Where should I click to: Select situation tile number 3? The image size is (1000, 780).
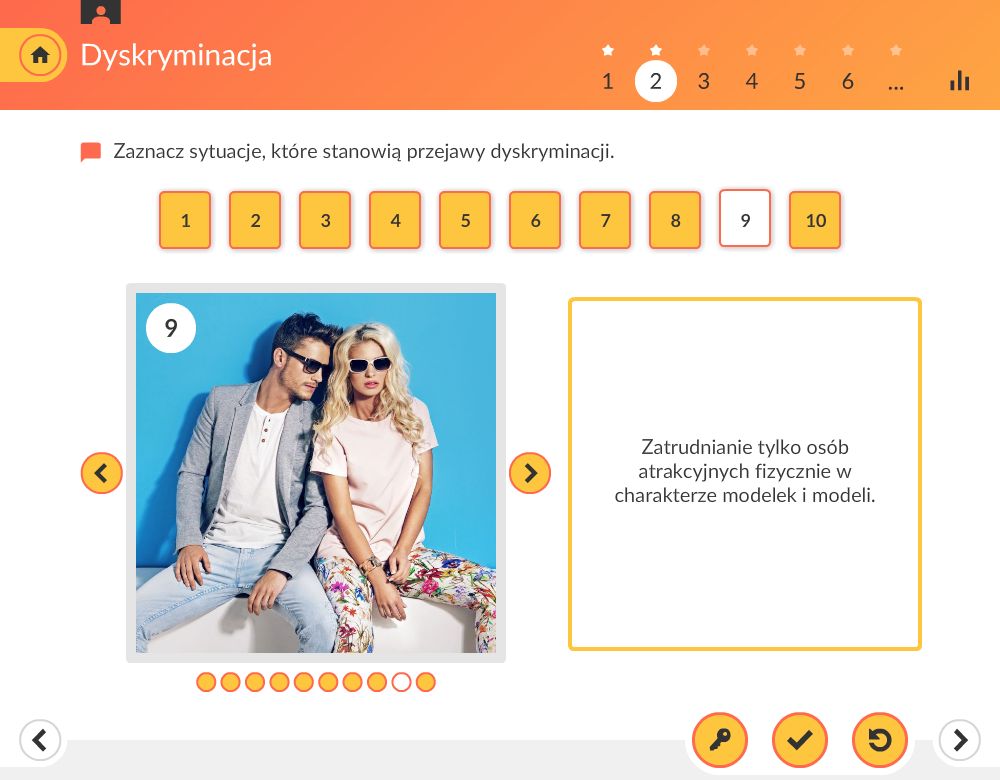(x=325, y=220)
